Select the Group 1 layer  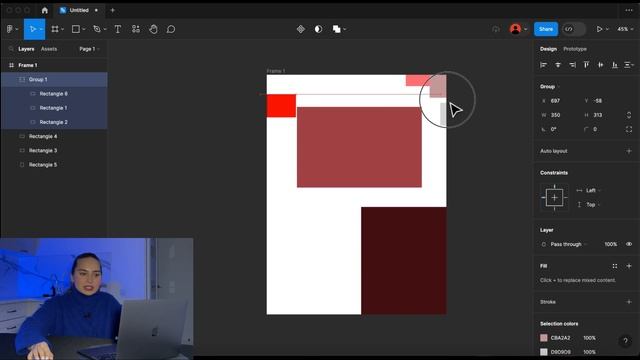pos(54,80)
